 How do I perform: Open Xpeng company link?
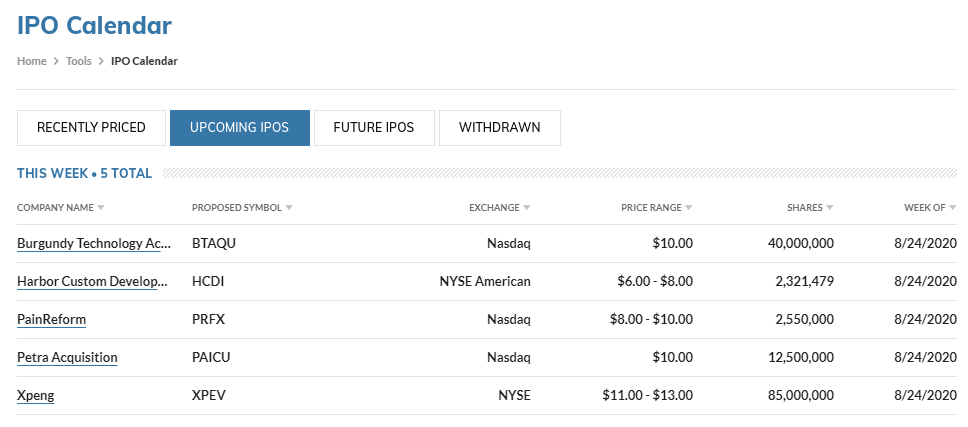pyautogui.click(x=36, y=396)
